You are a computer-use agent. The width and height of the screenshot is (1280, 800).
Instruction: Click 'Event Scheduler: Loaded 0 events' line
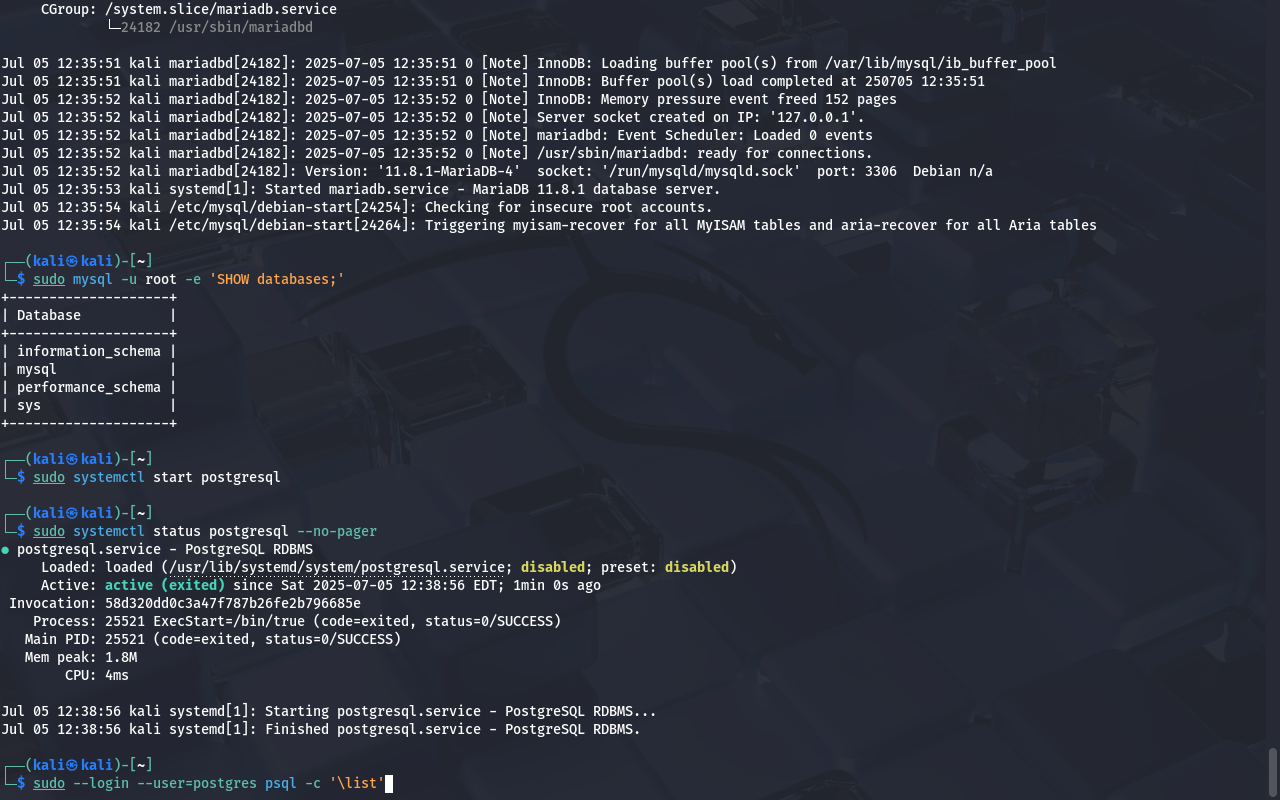(437, 135)
